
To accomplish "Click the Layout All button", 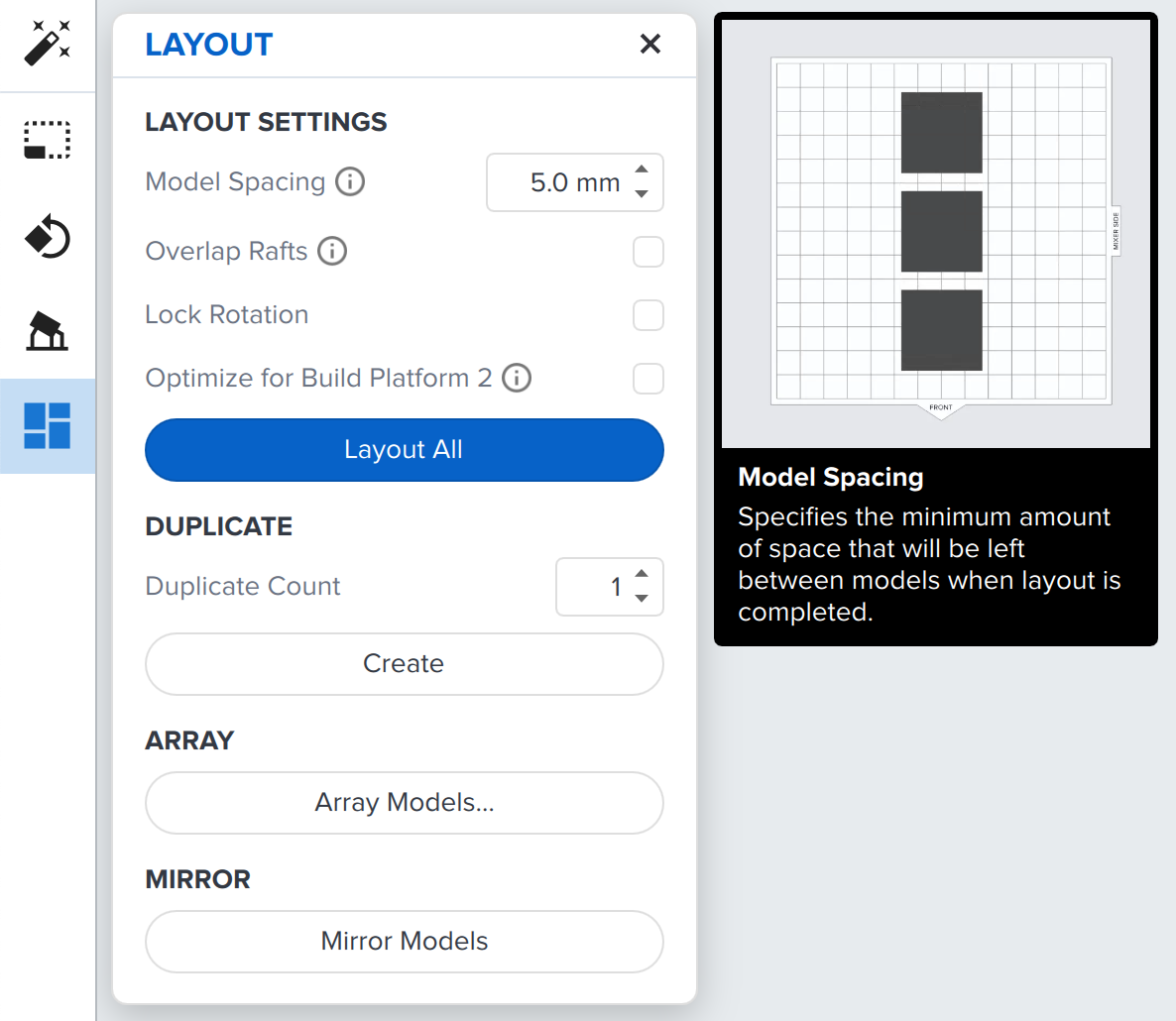I will [x=404, y=449].
